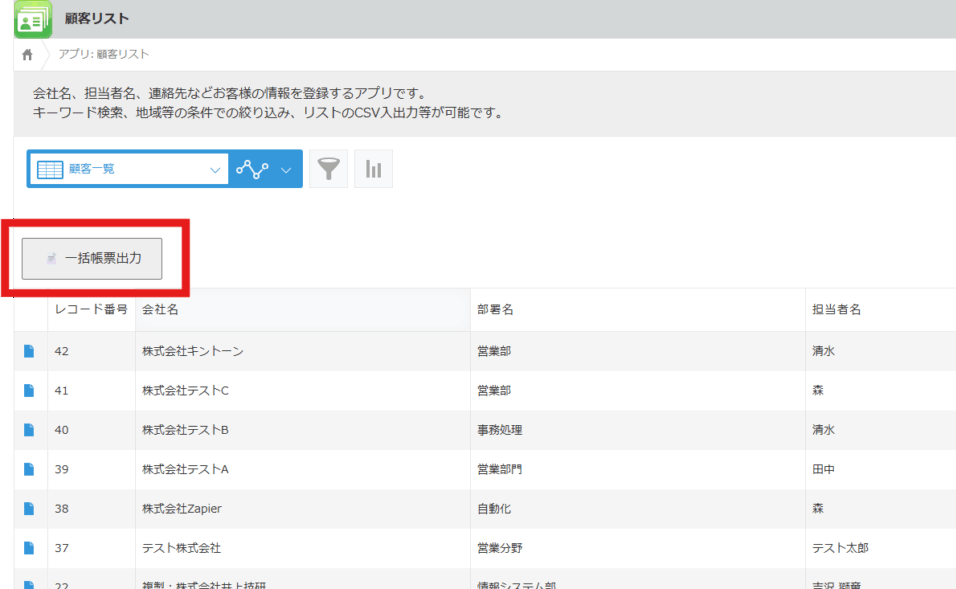Open record 40 detail page icon
The image size is (956, 589).
pyautogui.click(x=29, y=430)
